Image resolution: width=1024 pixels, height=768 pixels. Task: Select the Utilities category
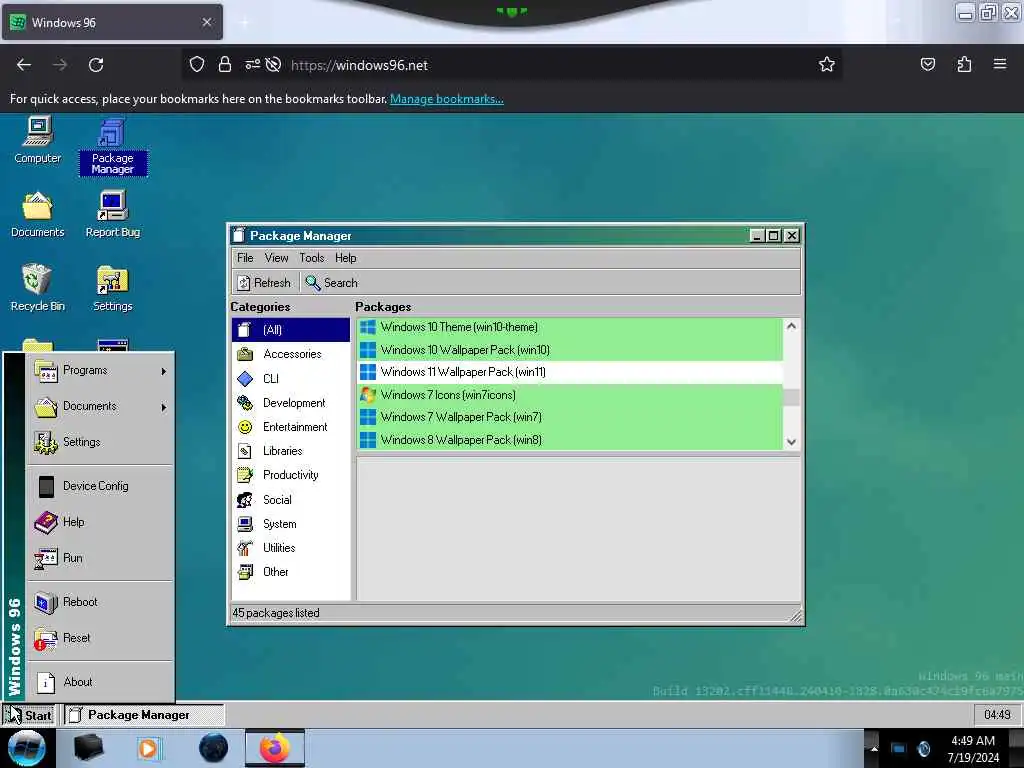click(291, 548)
